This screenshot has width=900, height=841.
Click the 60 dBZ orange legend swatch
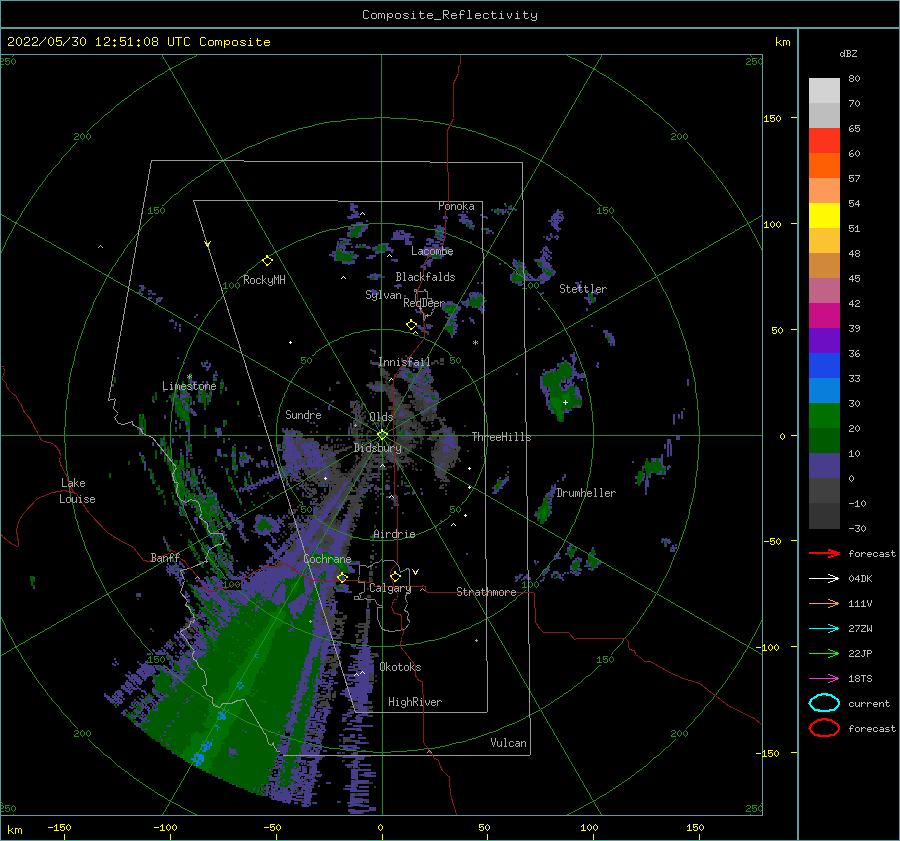tap(824, 165)
